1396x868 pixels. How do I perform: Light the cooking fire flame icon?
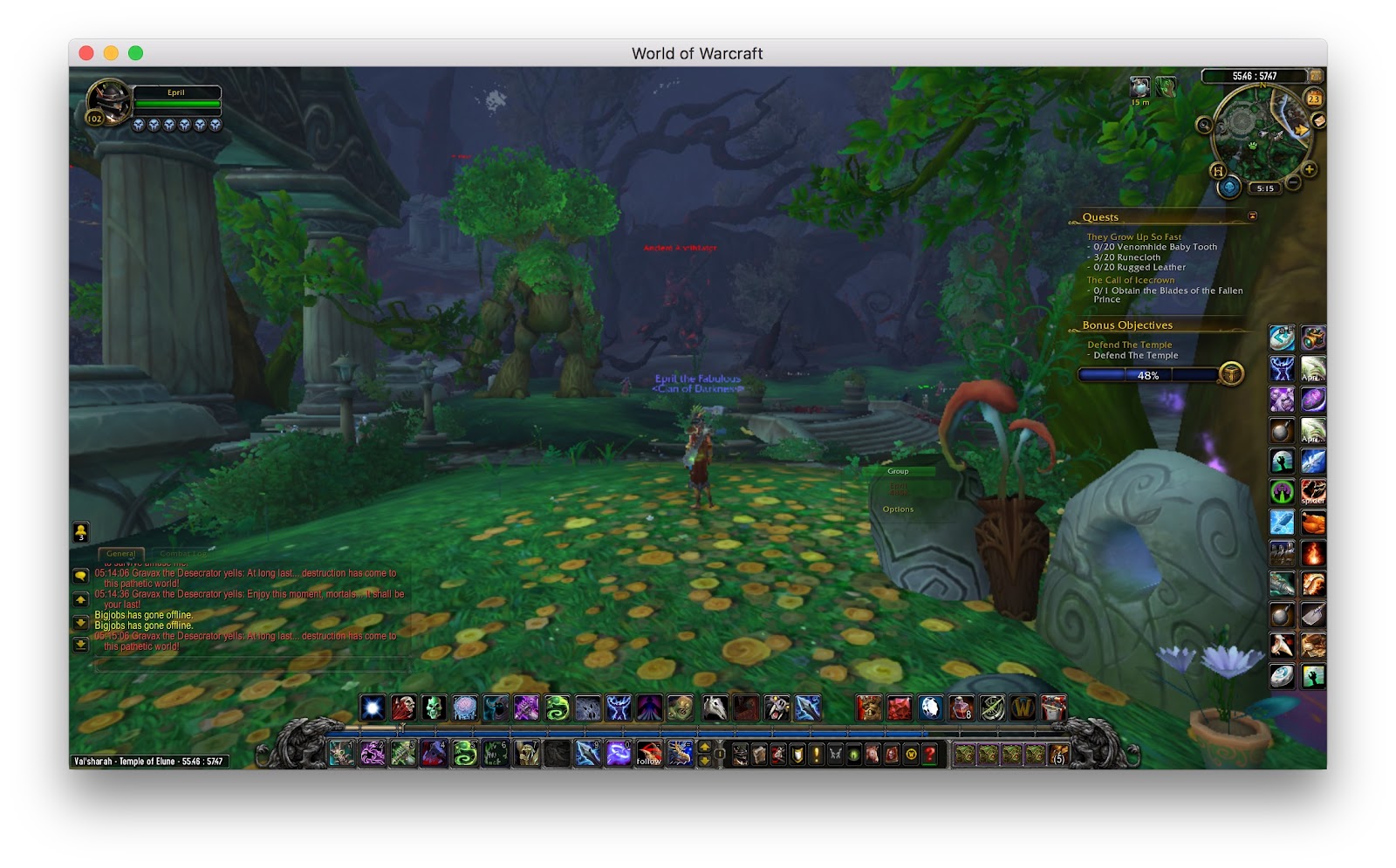pos(1313,553)
